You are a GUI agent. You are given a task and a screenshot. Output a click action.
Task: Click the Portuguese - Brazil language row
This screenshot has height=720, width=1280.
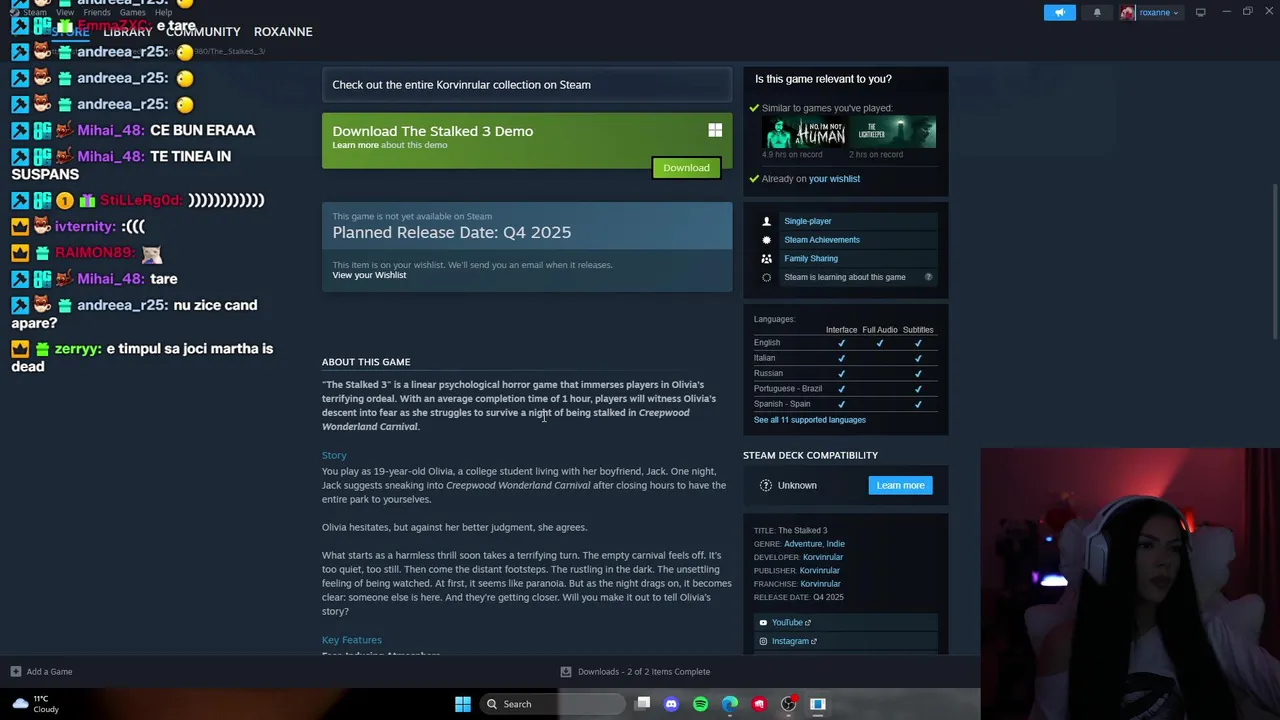tap(845, 389)
